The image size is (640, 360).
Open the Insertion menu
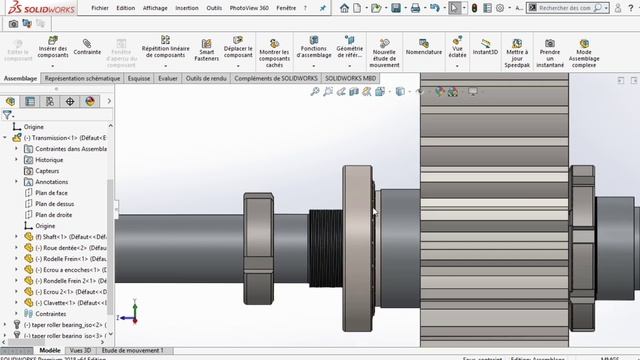(x=187, y=8)
